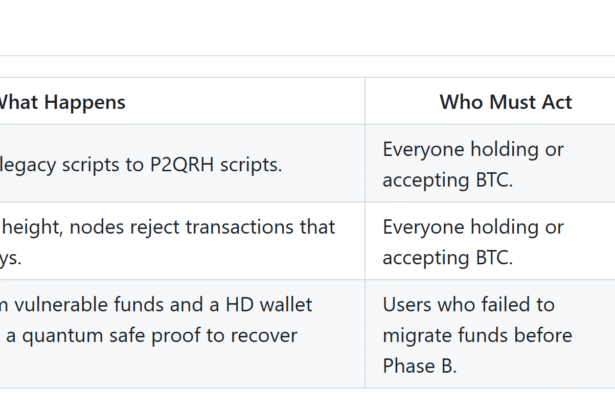The width and height of the screenshot is (615, 410).
Task: Click the words "HD wallet"
Action: coord(263,304)
